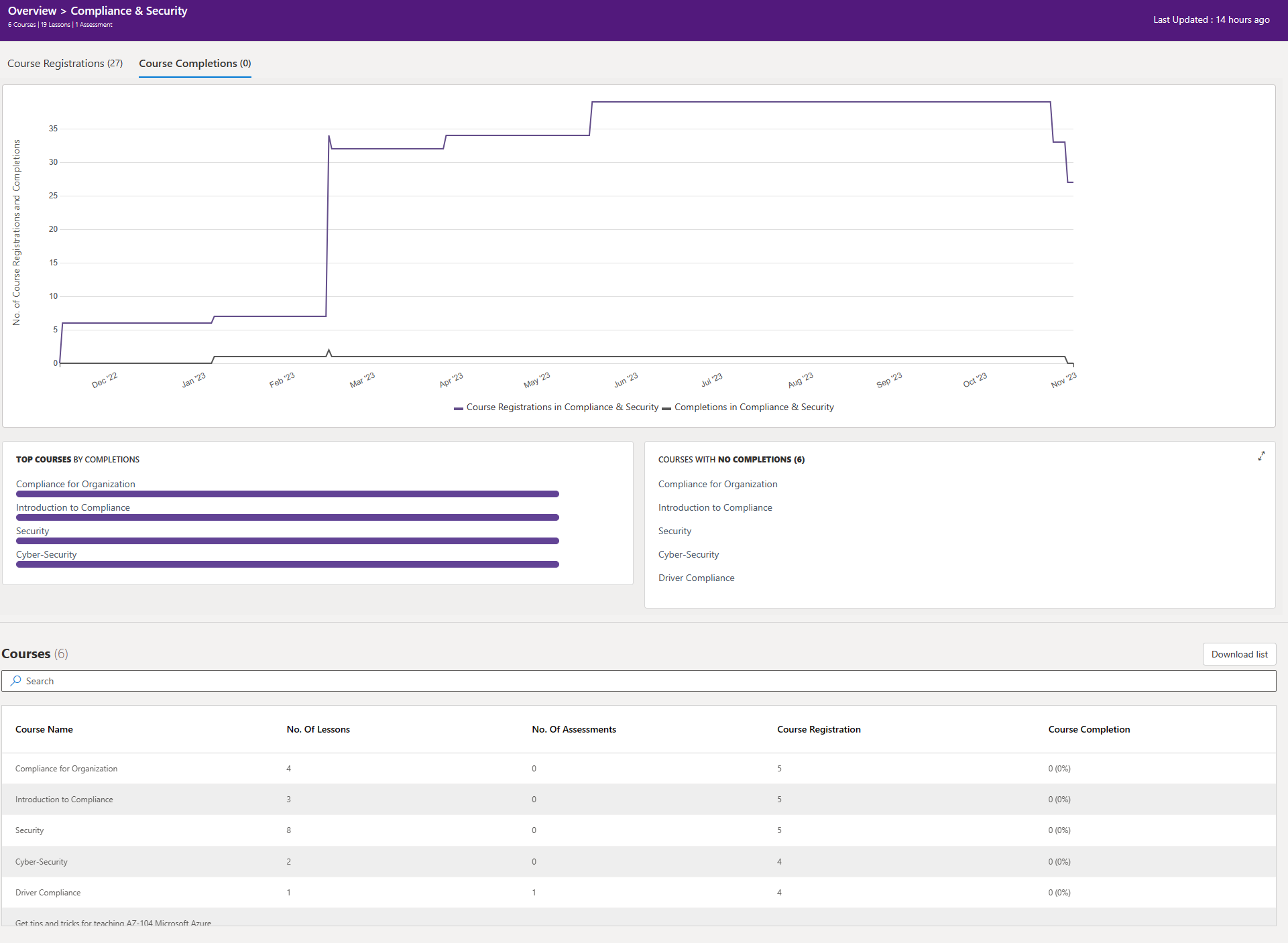Go back to Overview breadcrumb
The height and width of the screenshot is (943, 1288).
click(x=32, y=11)
